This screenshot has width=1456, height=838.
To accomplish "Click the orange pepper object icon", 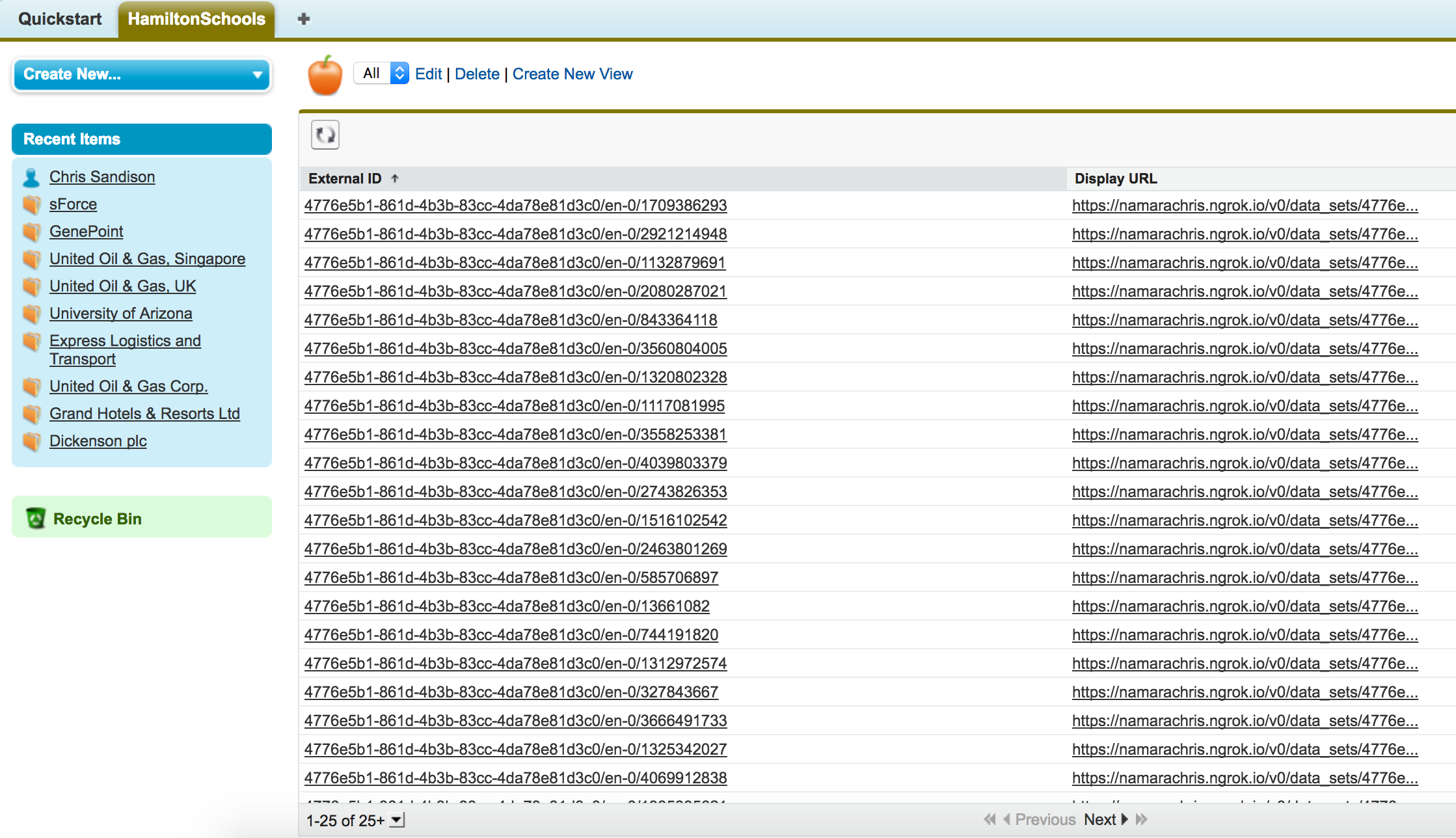I will click(325, 75).
